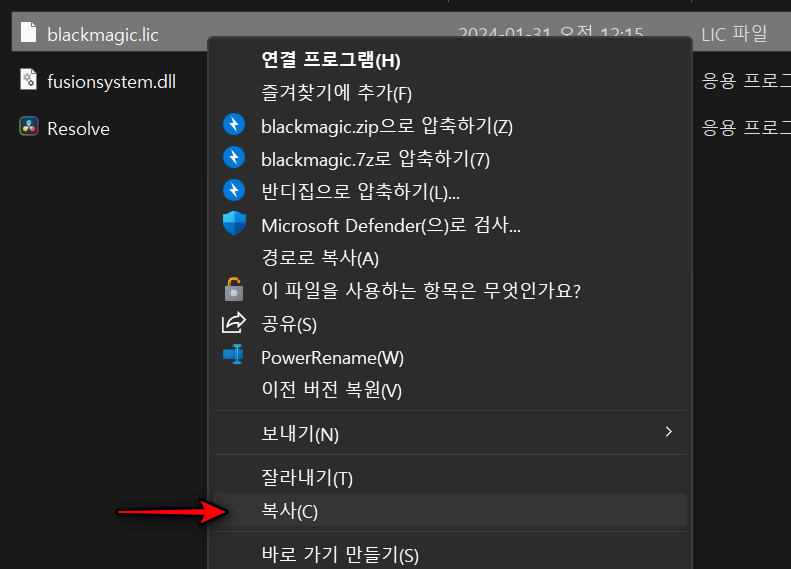Click the padlock icon for file usage
Screen dimensions: 791x569
point(234,289)
